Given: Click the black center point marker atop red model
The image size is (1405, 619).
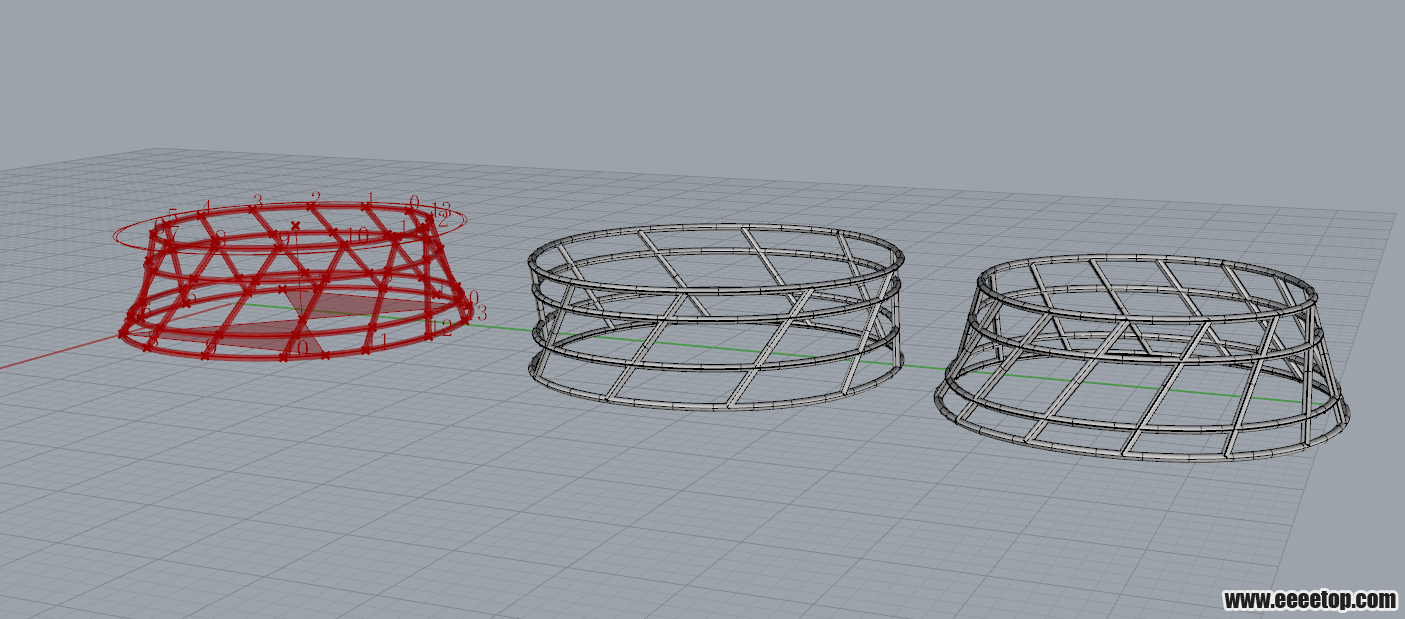Looking at the screenshot, I should pyautogui.click(x=295, y=225).
